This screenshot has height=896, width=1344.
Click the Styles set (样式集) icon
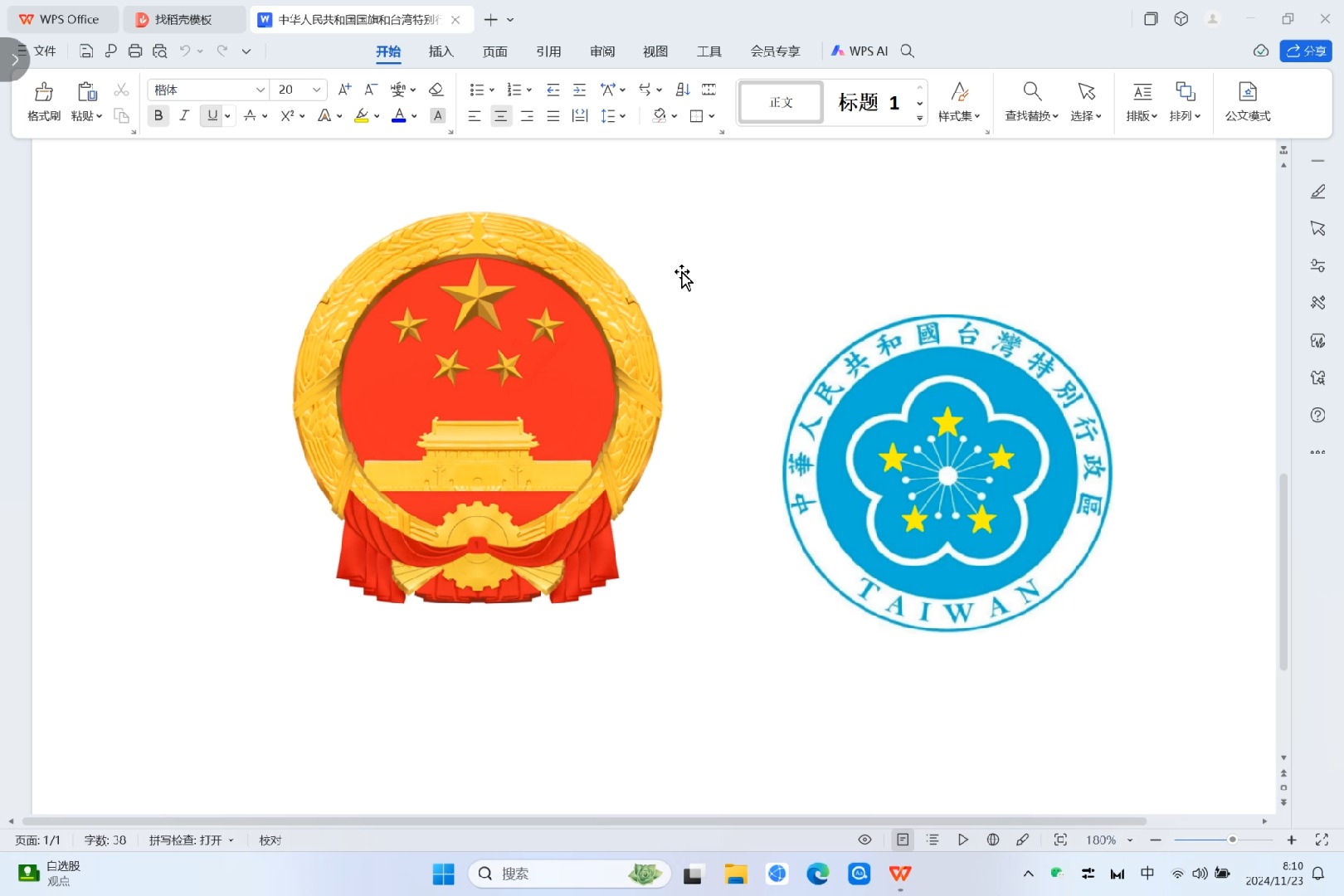(x=960, y=91)
